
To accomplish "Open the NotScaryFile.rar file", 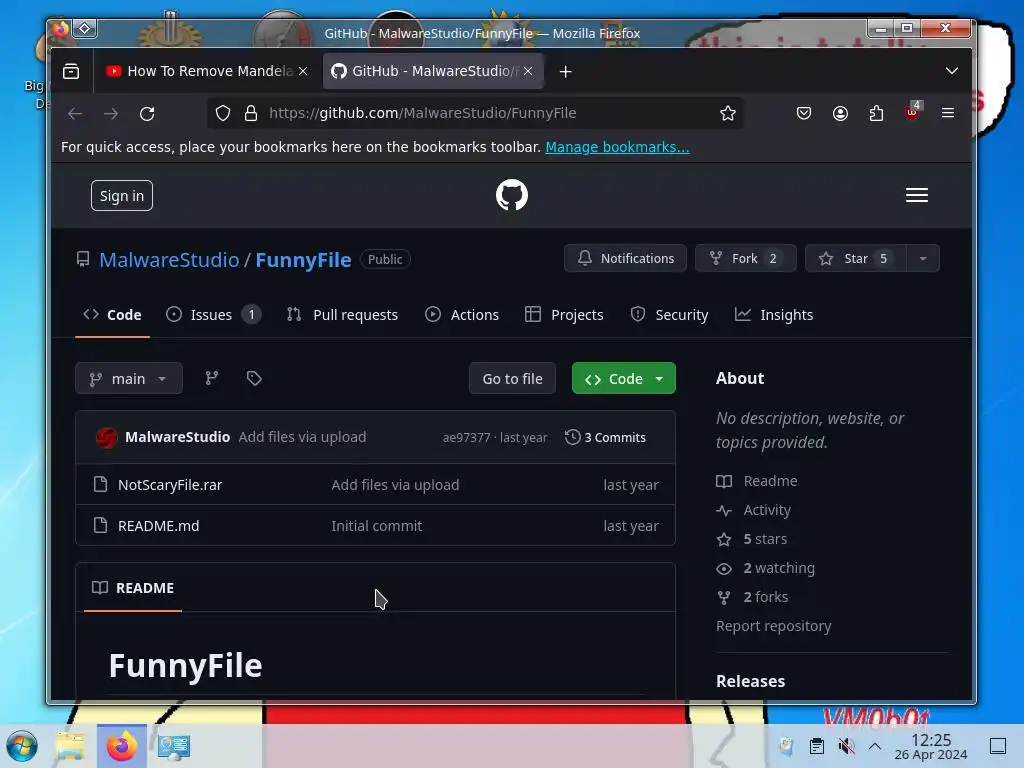I will (170, 485).
